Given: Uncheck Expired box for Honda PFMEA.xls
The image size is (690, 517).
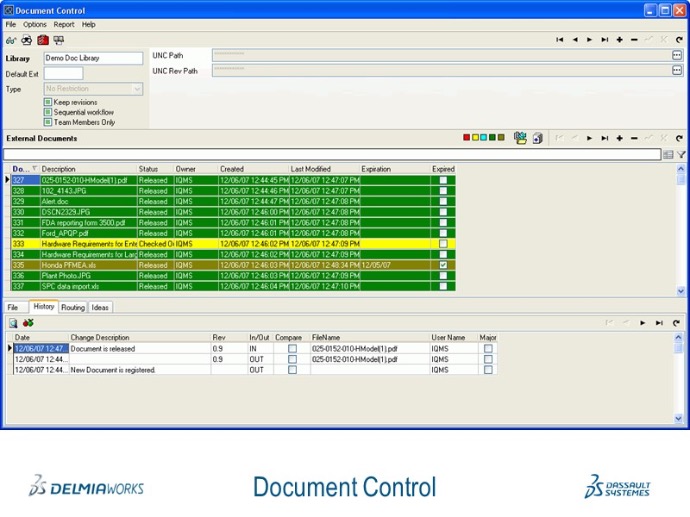Looking at the screenshot, I should [443, 265].
